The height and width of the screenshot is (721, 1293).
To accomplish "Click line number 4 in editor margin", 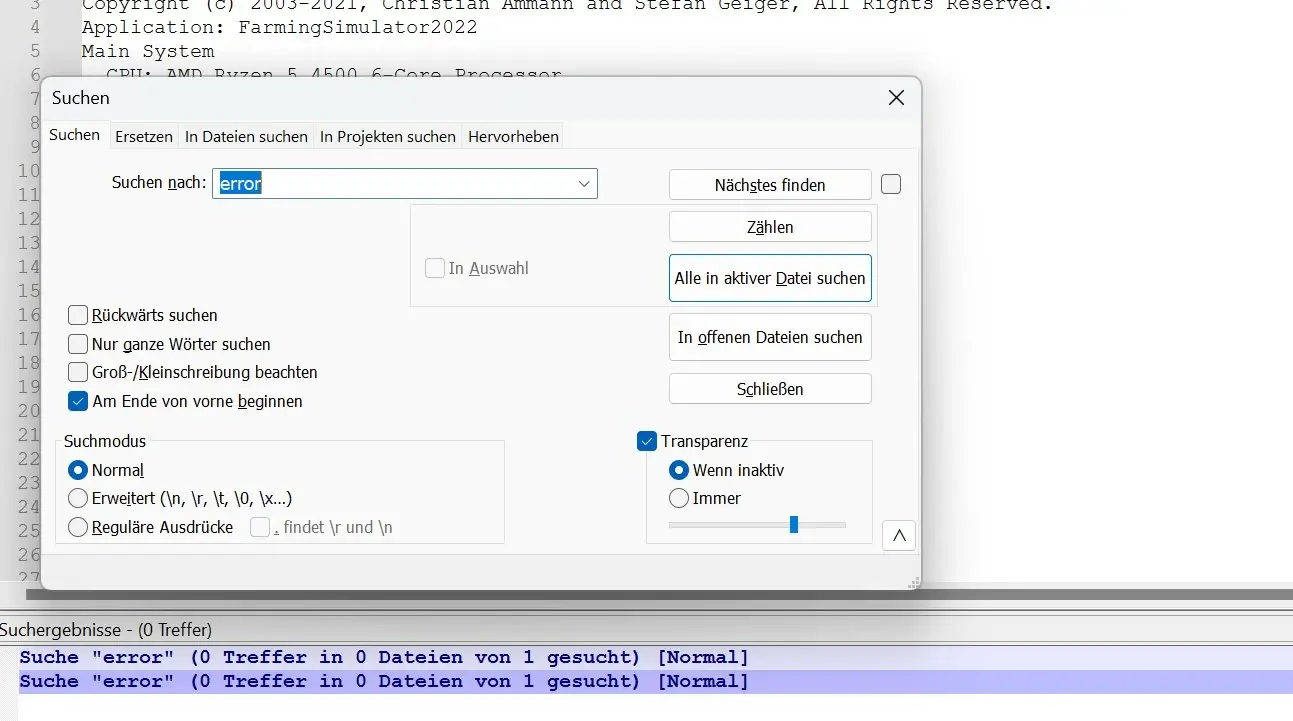I will point(36,27).
